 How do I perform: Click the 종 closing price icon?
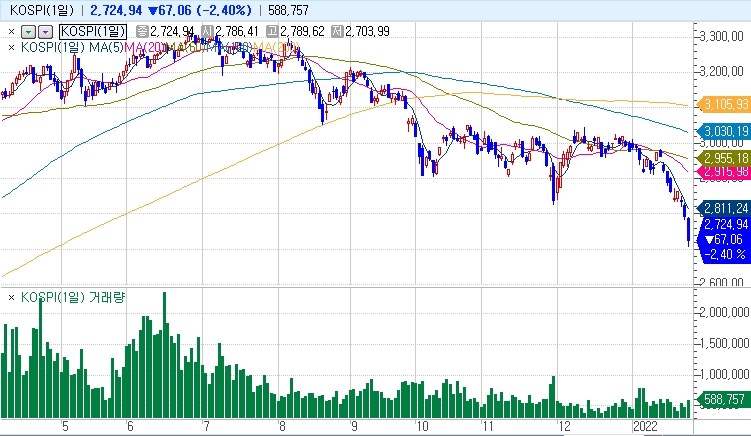(x=143, y=32)
